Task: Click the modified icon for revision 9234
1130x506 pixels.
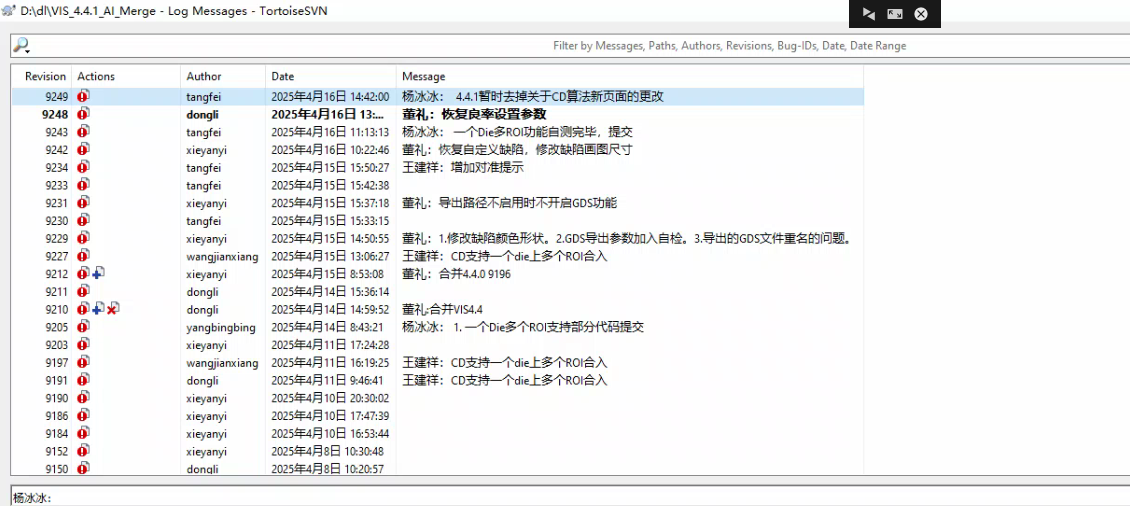Action: 83,167
